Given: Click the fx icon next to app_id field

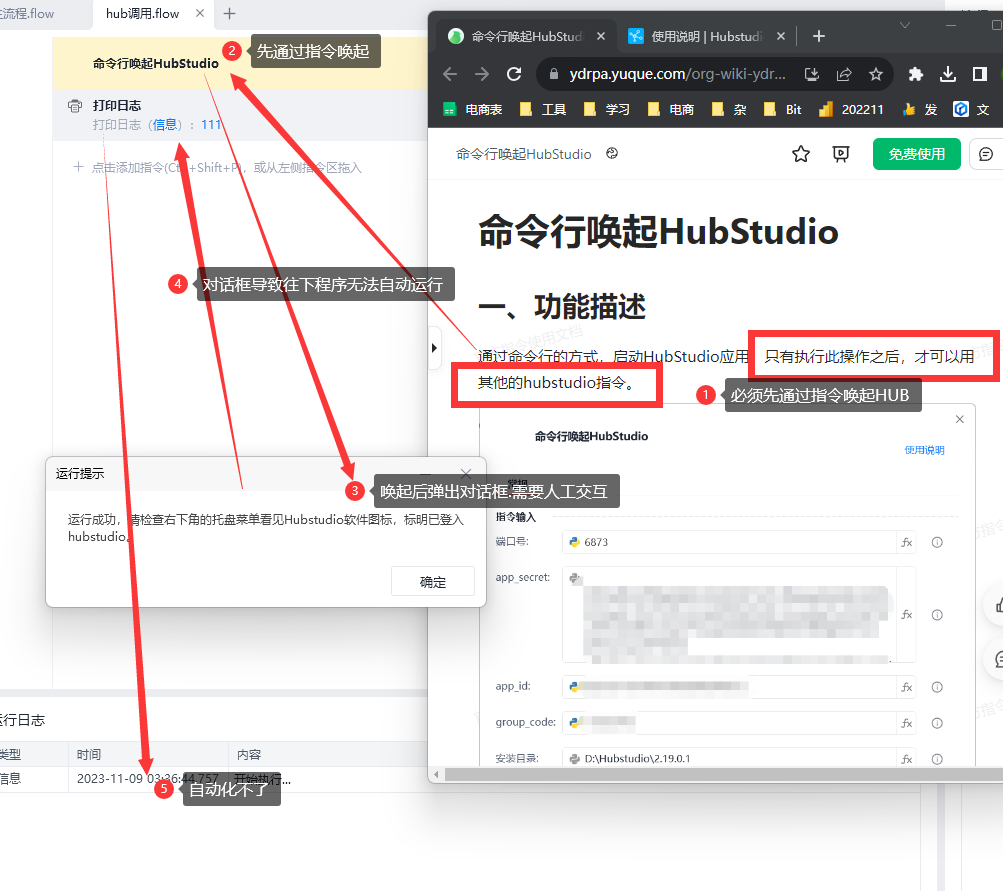Looking at the screenshot, I should pos(906,687).
